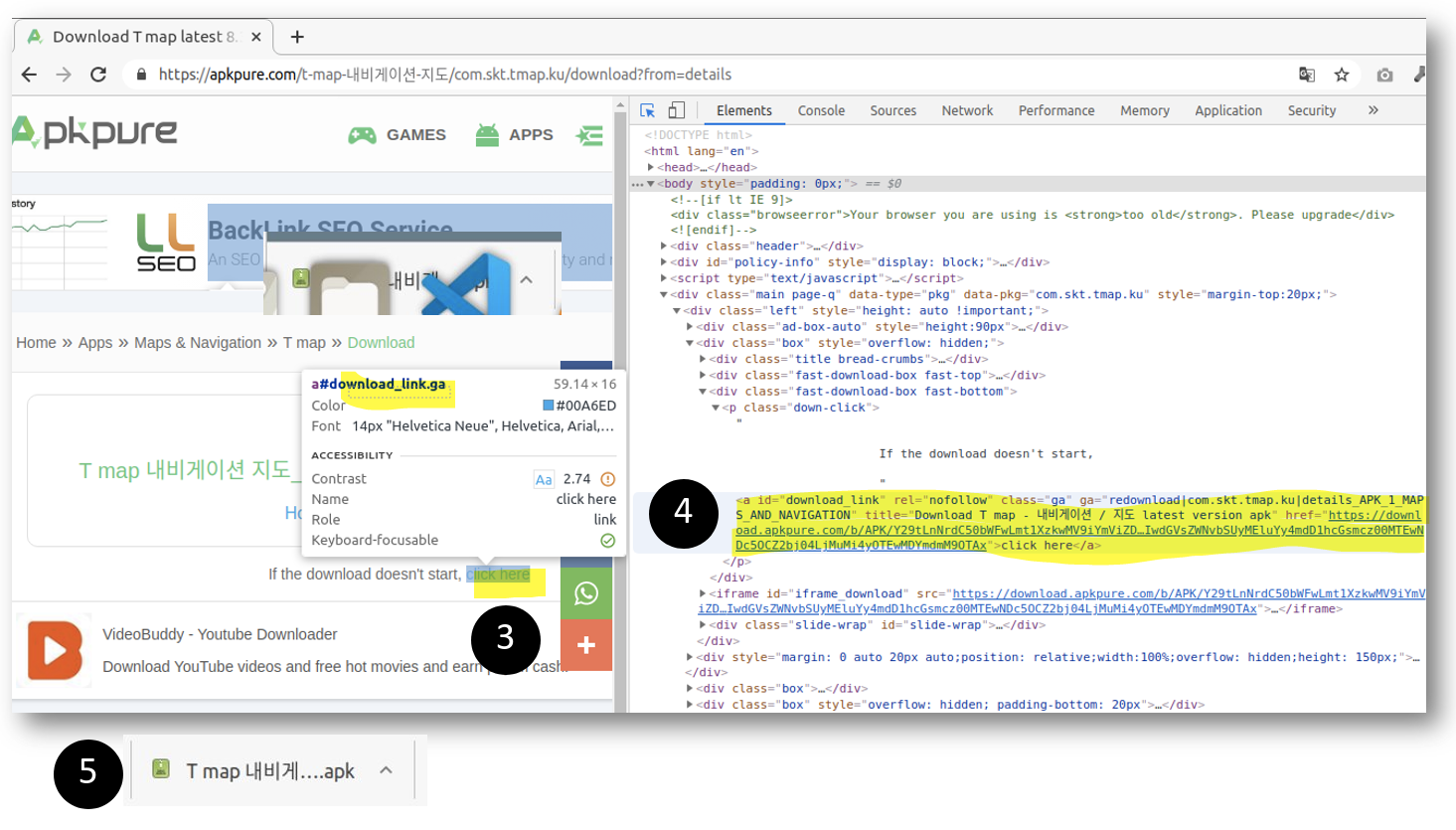Click the VideoBuddy app icon
The width and height of the screenshot is (1456, 830).
(x=55, y=650)
